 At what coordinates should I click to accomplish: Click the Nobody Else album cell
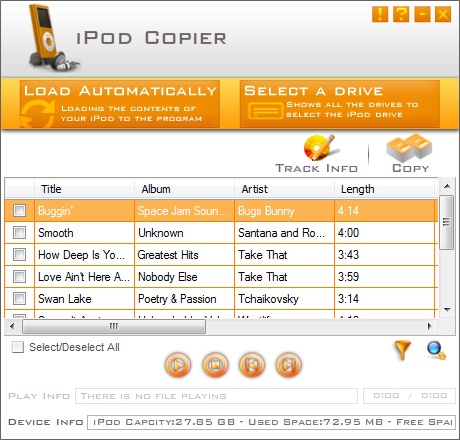click(184, 277)
